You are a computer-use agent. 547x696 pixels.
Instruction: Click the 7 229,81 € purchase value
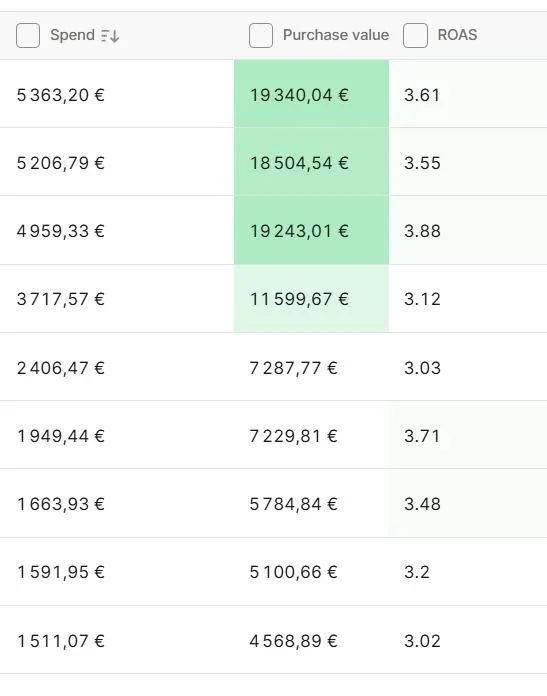293,436
